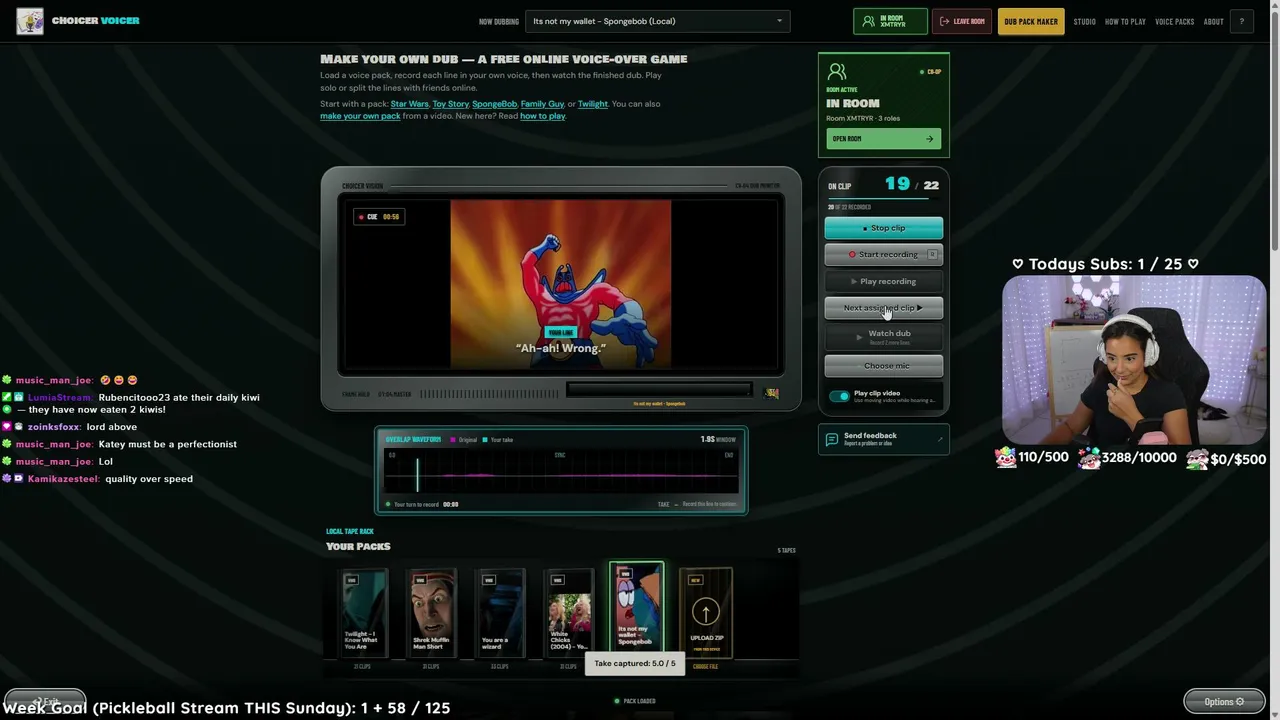The width and height of the screenshot is (1280, 720).
Task: Follow the 'make your own pack' link
Action: (x=360, y=116)
